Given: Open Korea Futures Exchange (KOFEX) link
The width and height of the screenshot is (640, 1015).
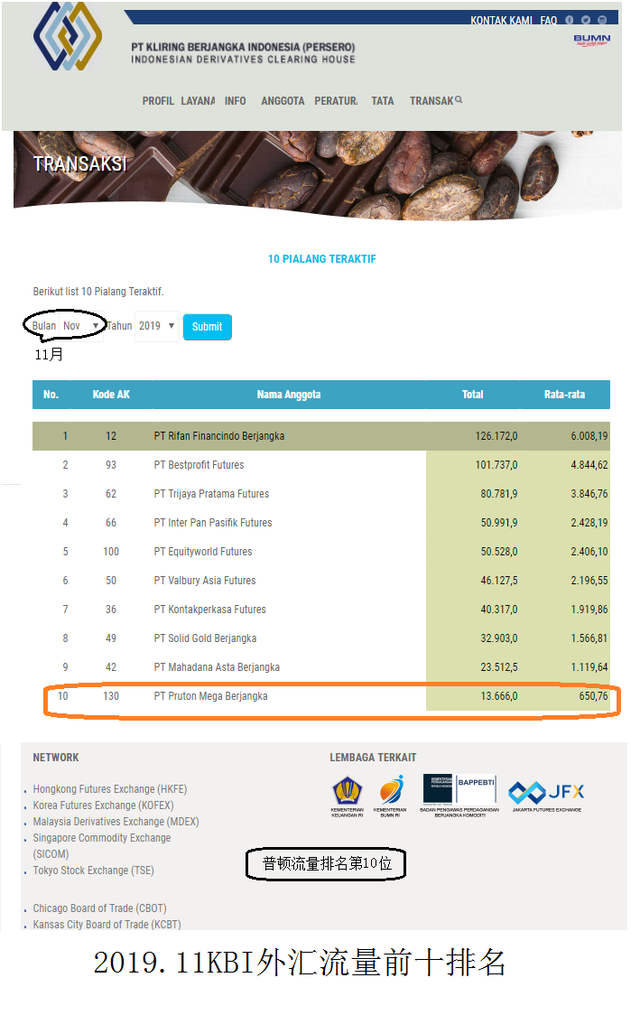Looking at the screenshot, I should click(104, 805).
